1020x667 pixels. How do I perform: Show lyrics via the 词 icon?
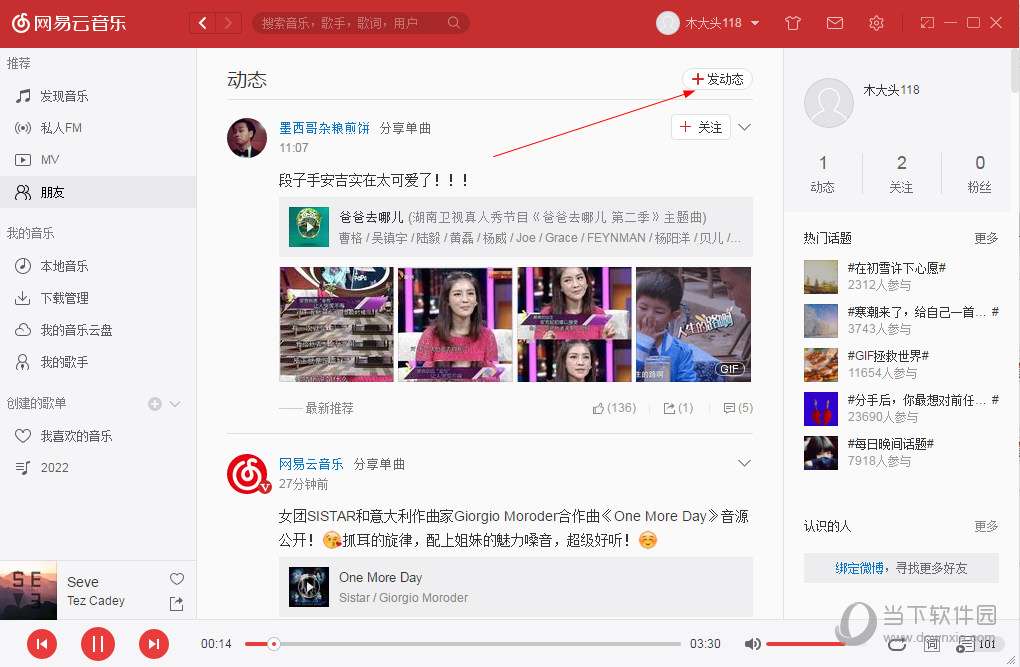coord(931,644)
